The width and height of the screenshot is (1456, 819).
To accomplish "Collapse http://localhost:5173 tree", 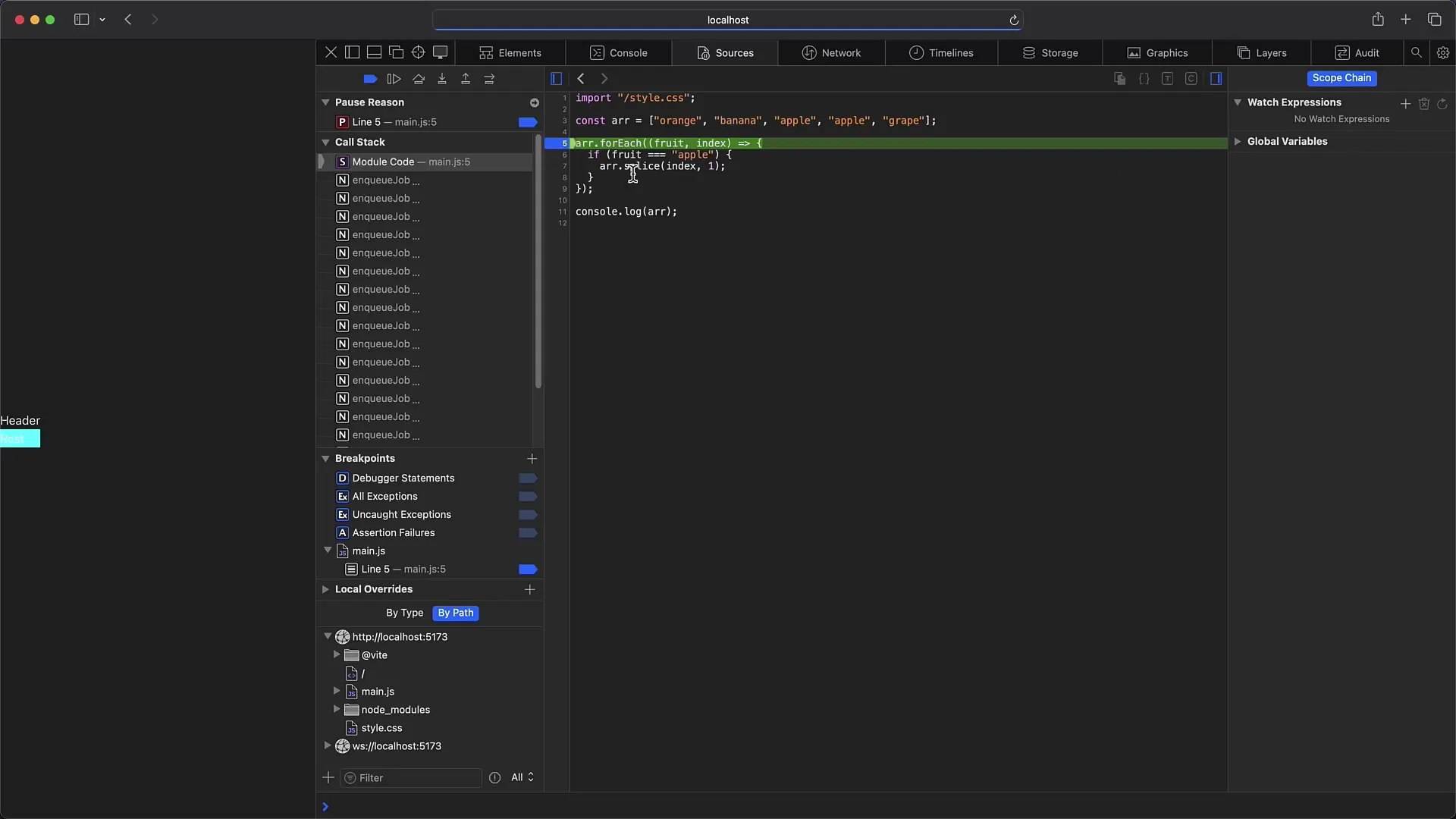I will [x=328, y=637].
